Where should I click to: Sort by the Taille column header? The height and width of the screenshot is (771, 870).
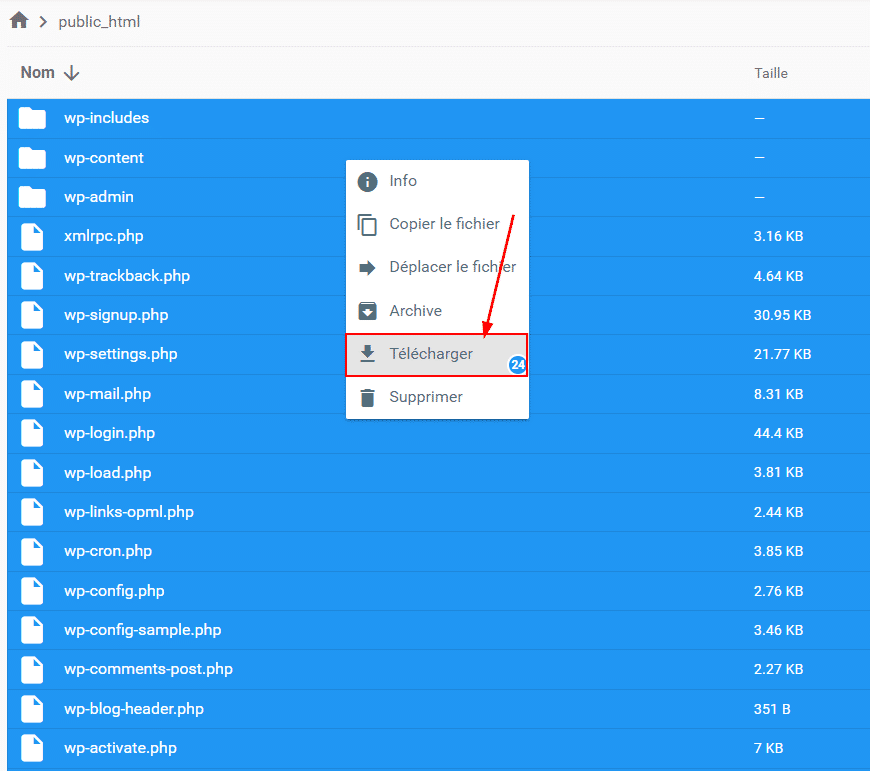[771, 73]
